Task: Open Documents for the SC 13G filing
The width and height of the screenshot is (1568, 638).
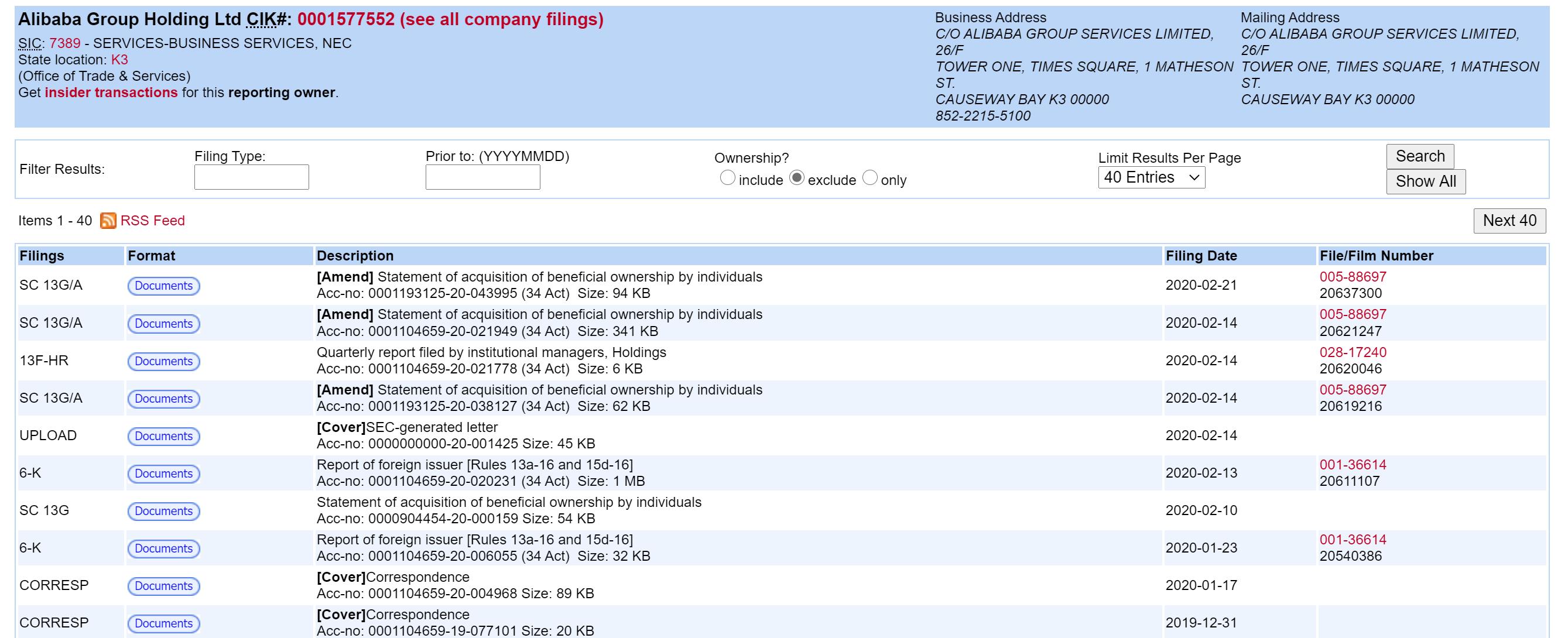Action: [x=163, y=511]
